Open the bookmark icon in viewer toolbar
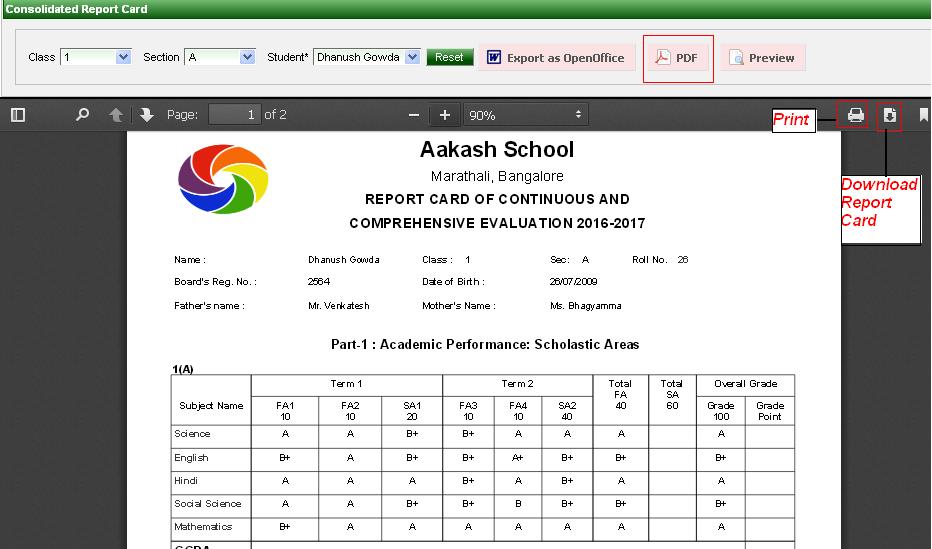Image resolution: width=932 pixels, height=549 pixels. [x=923, y=115]
